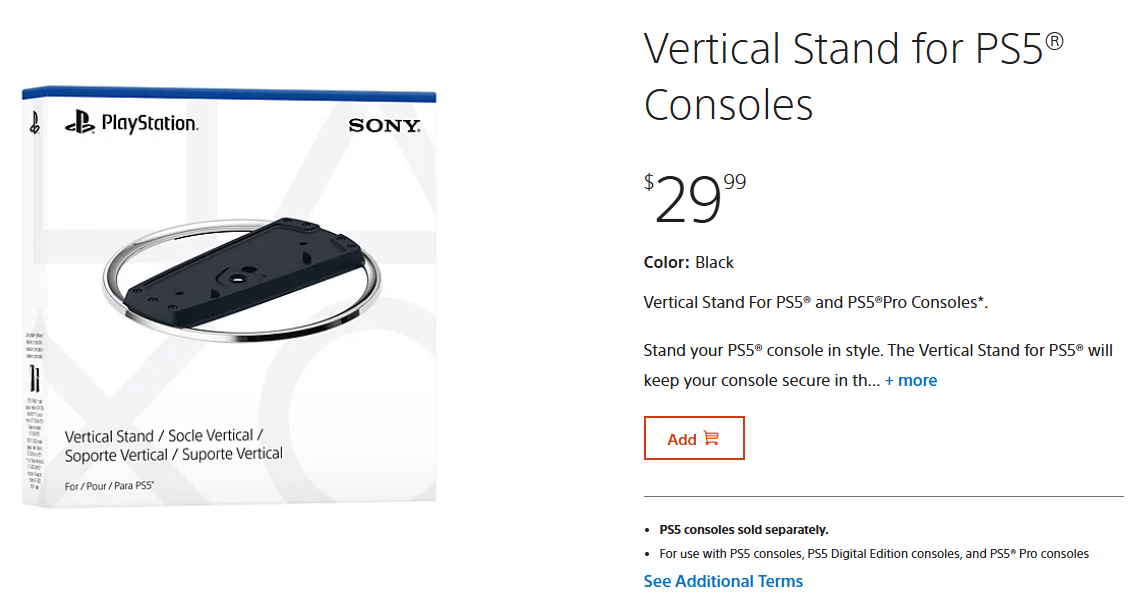Click the PS5 consoles sold separately note
The image size is (1141, 613).
744,529
